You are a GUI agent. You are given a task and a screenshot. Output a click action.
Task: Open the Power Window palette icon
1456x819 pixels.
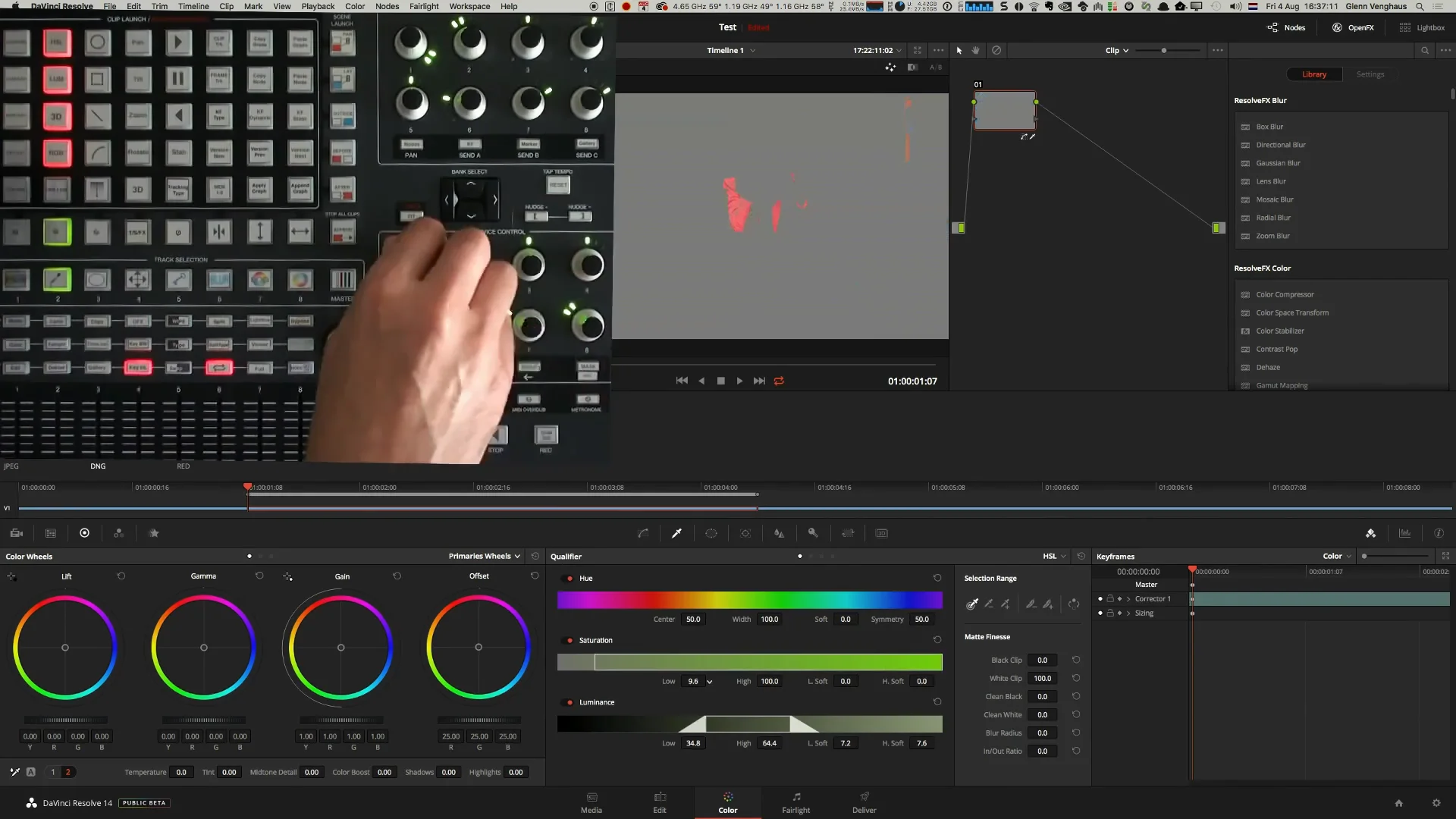711,533
